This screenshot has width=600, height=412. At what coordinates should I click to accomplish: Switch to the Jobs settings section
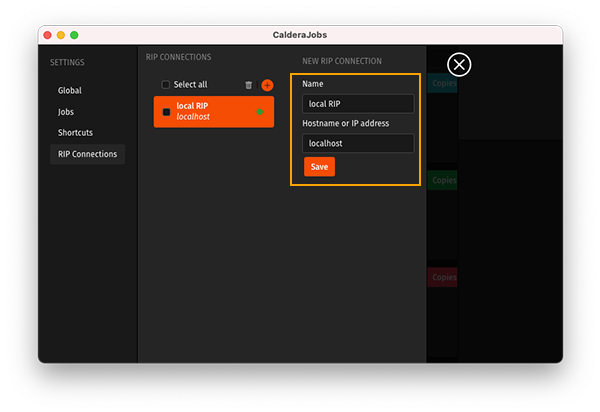tap(66, 112)
